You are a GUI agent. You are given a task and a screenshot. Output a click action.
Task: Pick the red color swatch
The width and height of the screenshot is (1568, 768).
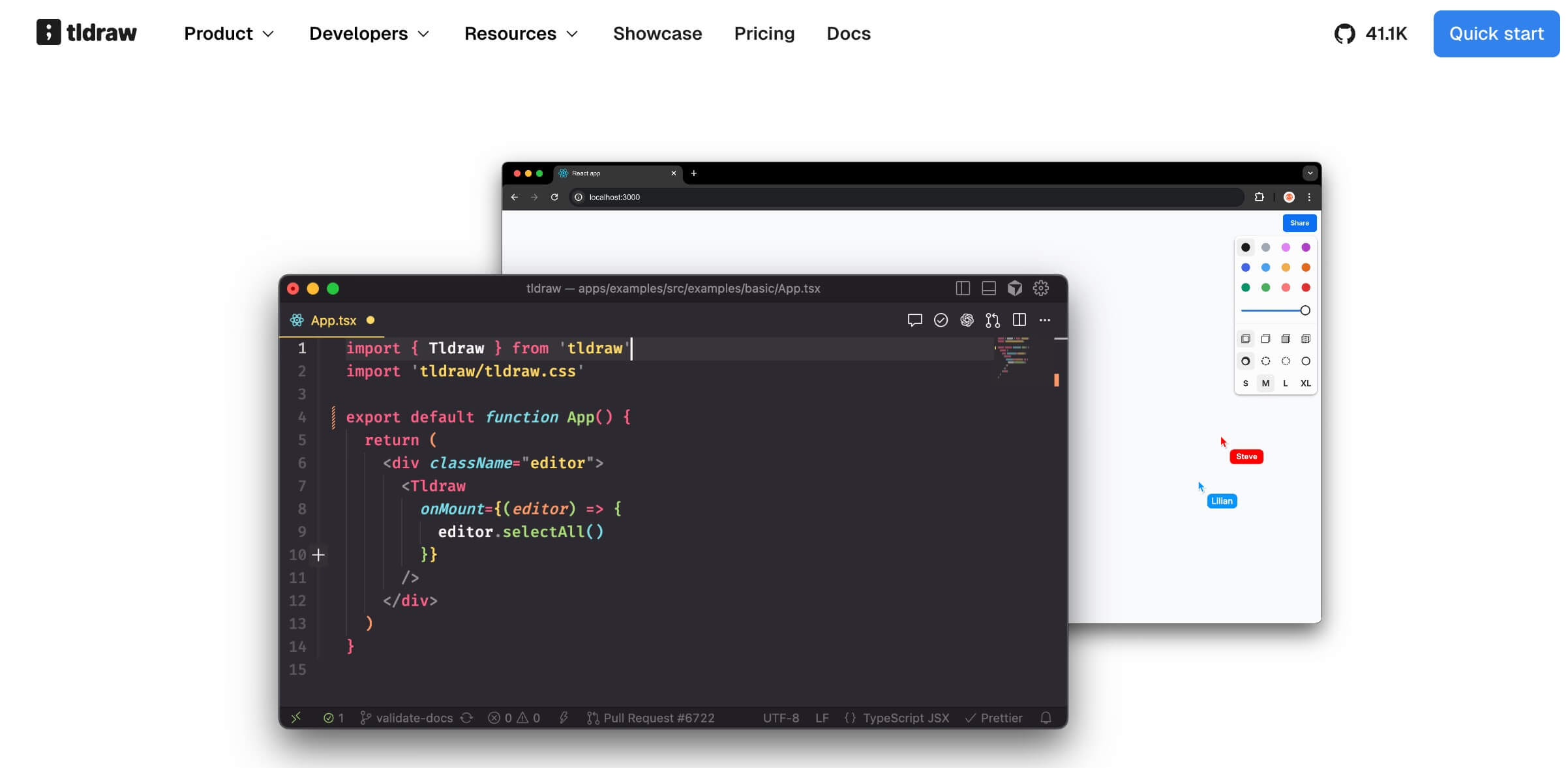tap(1305, 288)
